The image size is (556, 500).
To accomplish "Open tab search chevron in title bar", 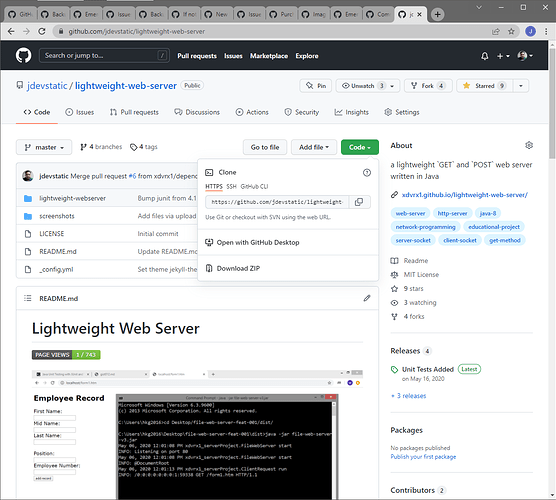I will click(479, 7).
